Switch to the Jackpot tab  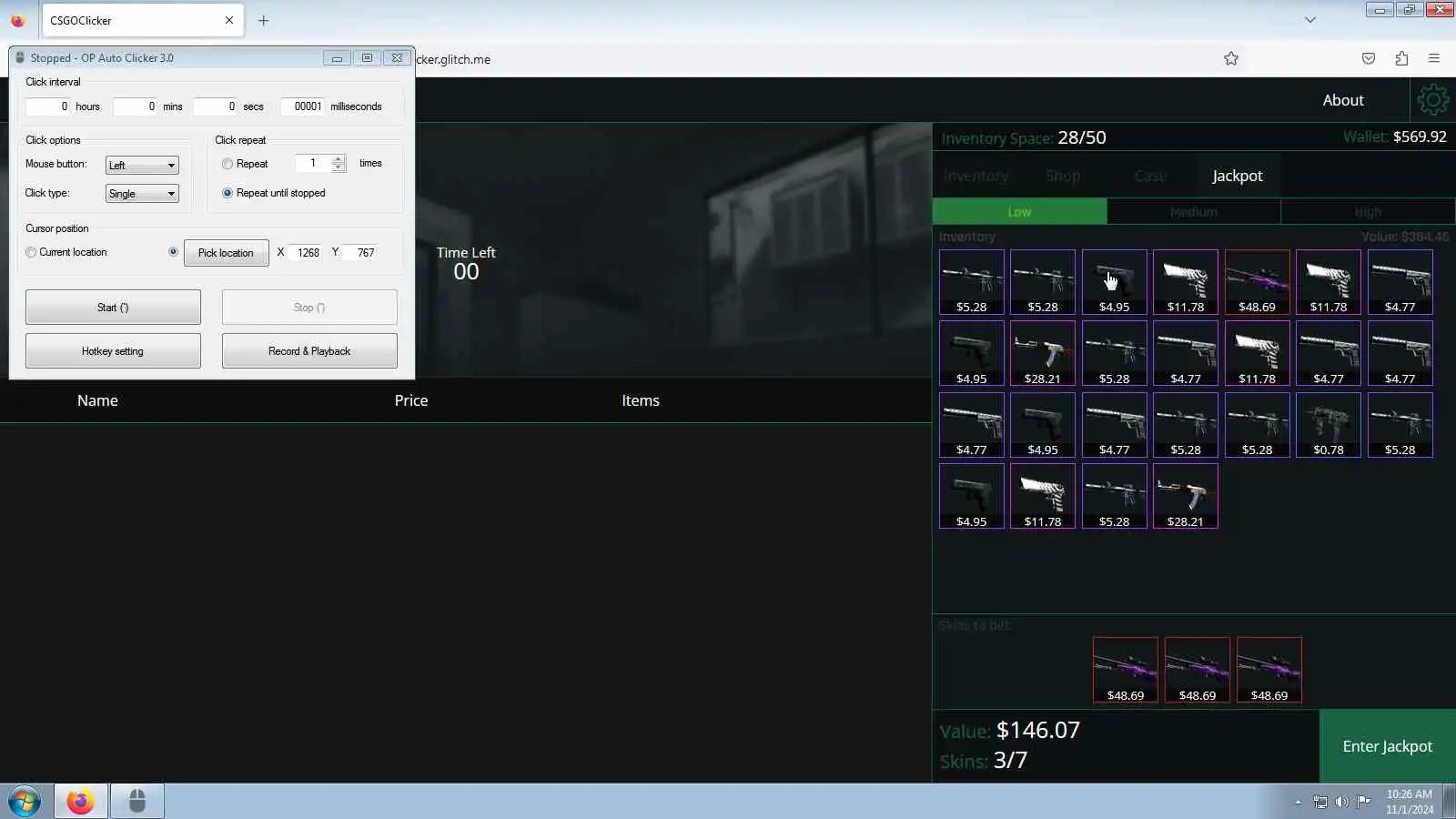tap(1238, 176)
